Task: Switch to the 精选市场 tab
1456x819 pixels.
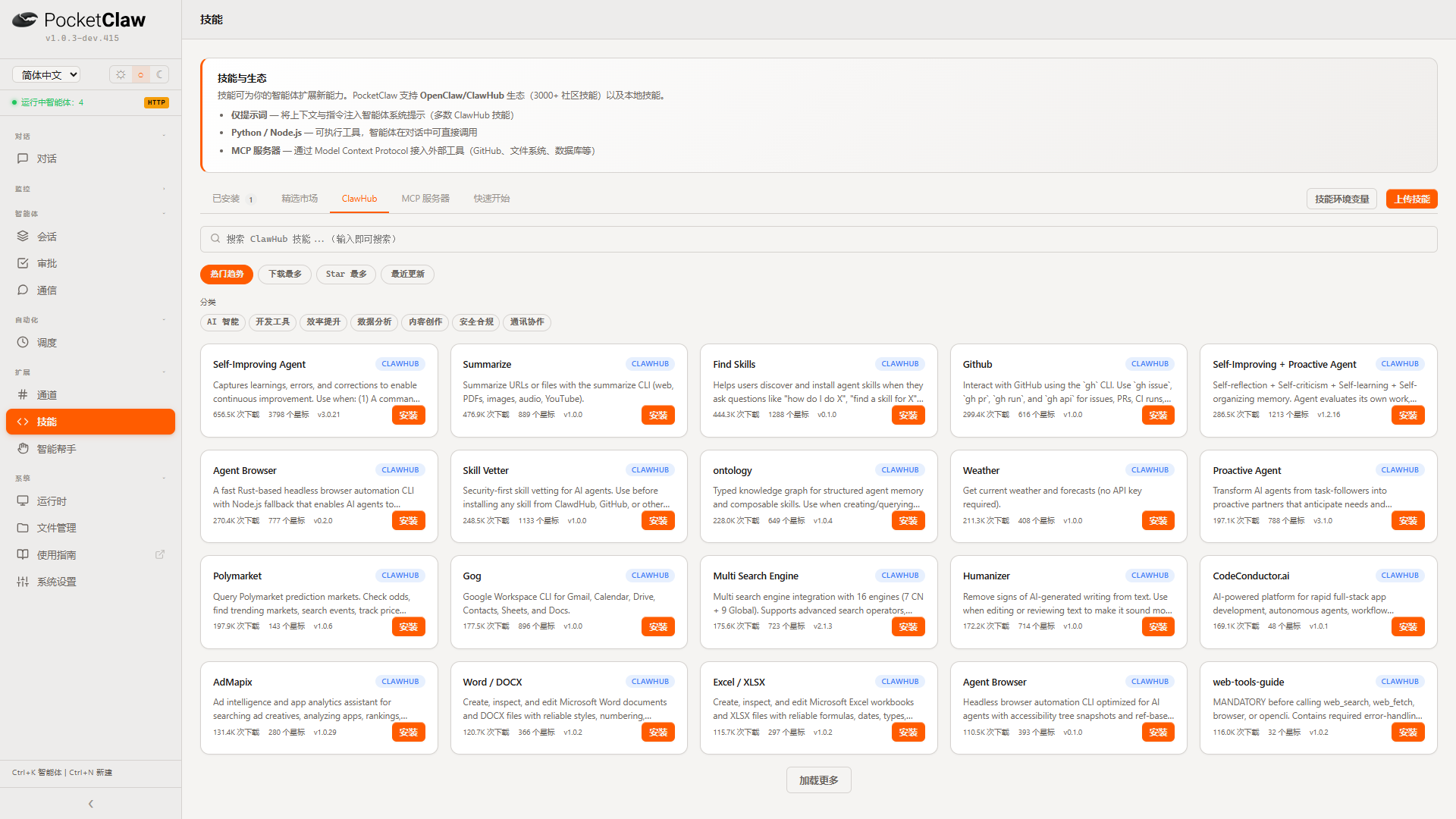Action: click(300, 199)
